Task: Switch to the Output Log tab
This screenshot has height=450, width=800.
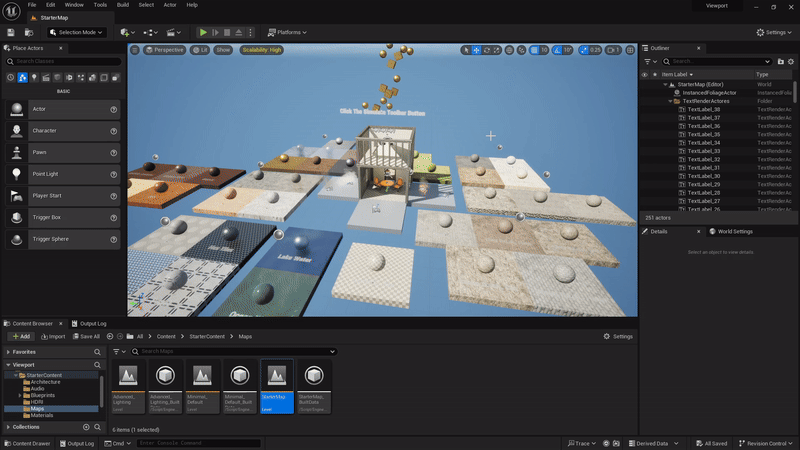Action: [89, 323]
